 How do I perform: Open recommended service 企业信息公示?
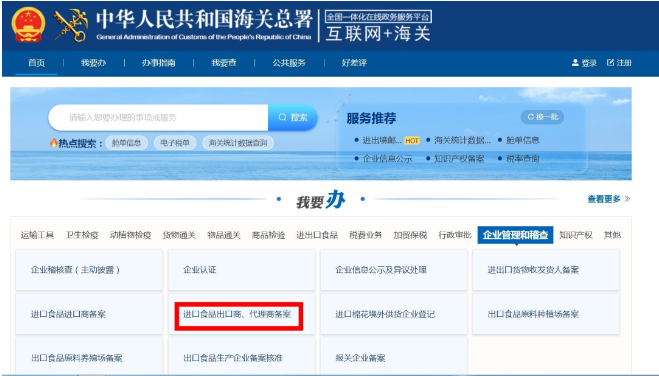tap(387, 159)
